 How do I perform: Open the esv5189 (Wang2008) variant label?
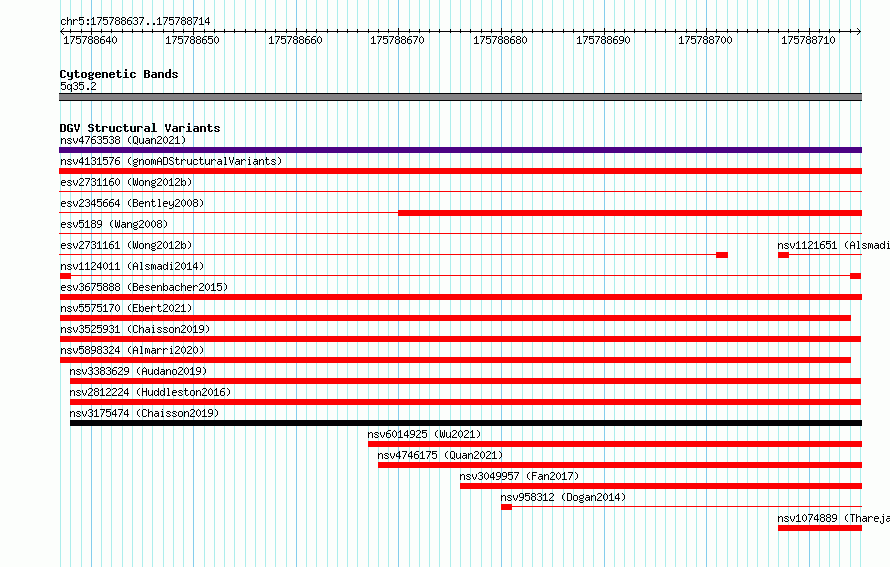point(114,224)
